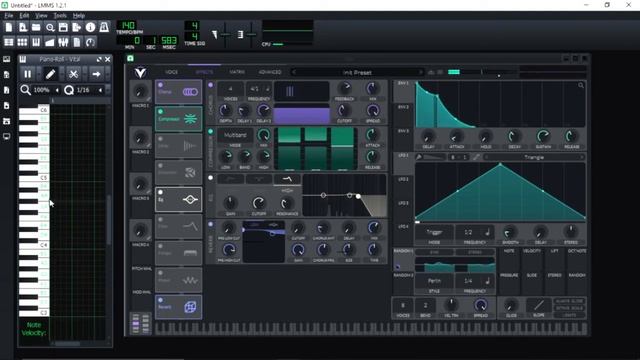Viewport: 640px width, 360px height.
Task: Toggle the EQ effect power dot in list
Action: [x=160, y=192]
